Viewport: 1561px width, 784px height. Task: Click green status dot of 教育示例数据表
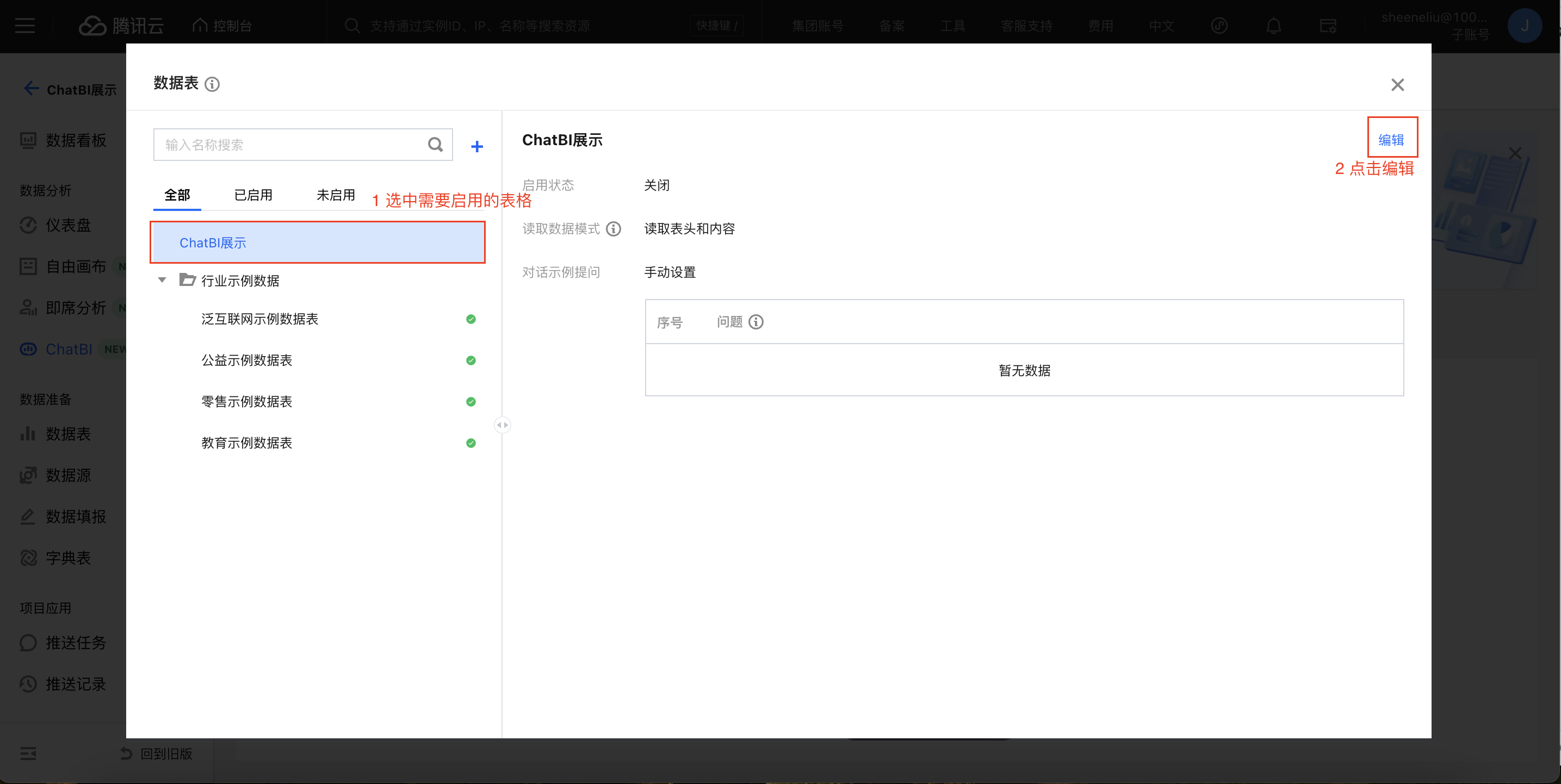coord(471,443)
